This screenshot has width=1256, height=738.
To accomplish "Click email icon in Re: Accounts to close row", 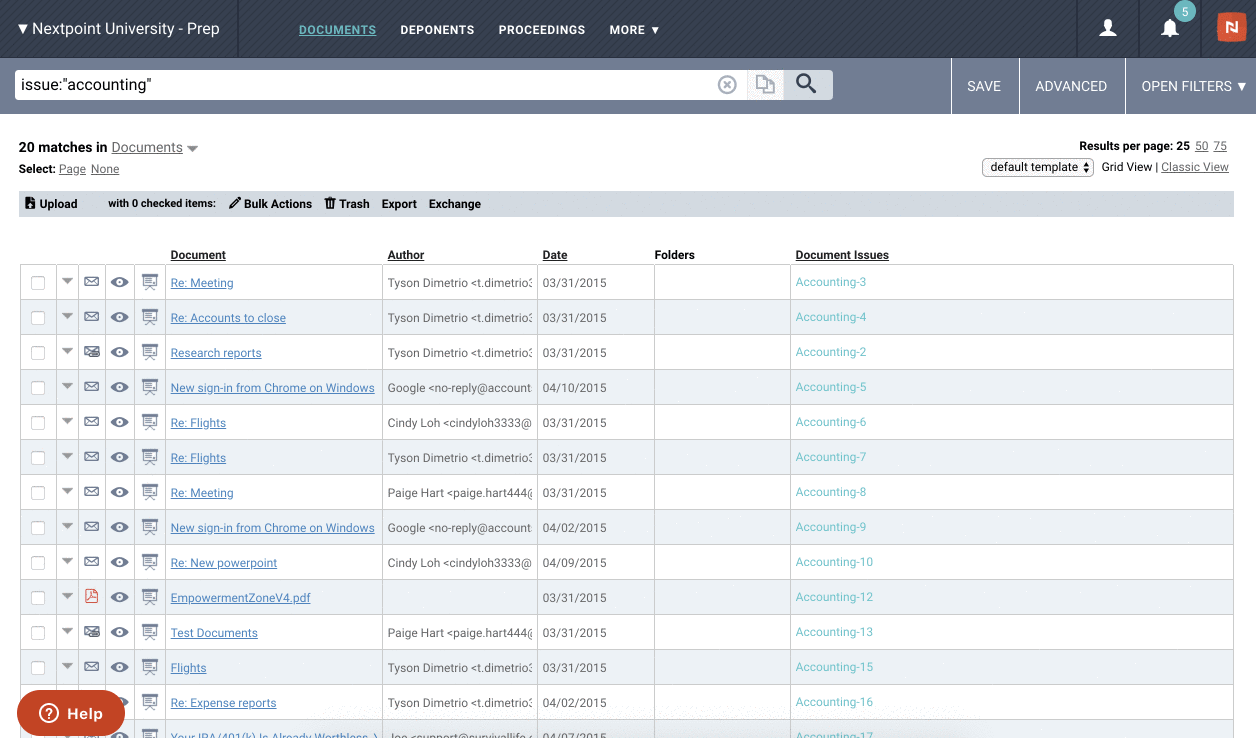I will [92, 317].
